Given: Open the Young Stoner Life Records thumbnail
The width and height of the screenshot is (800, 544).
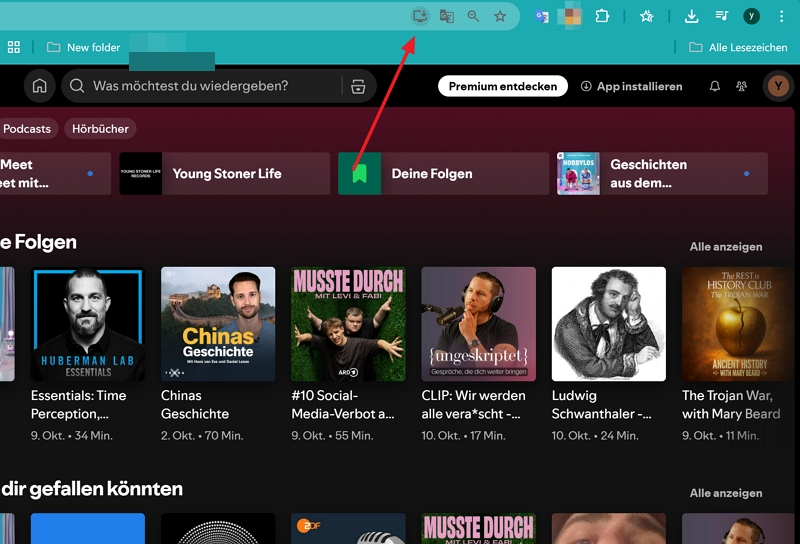Looking at the screenshot, I should (x=141, y=174).
